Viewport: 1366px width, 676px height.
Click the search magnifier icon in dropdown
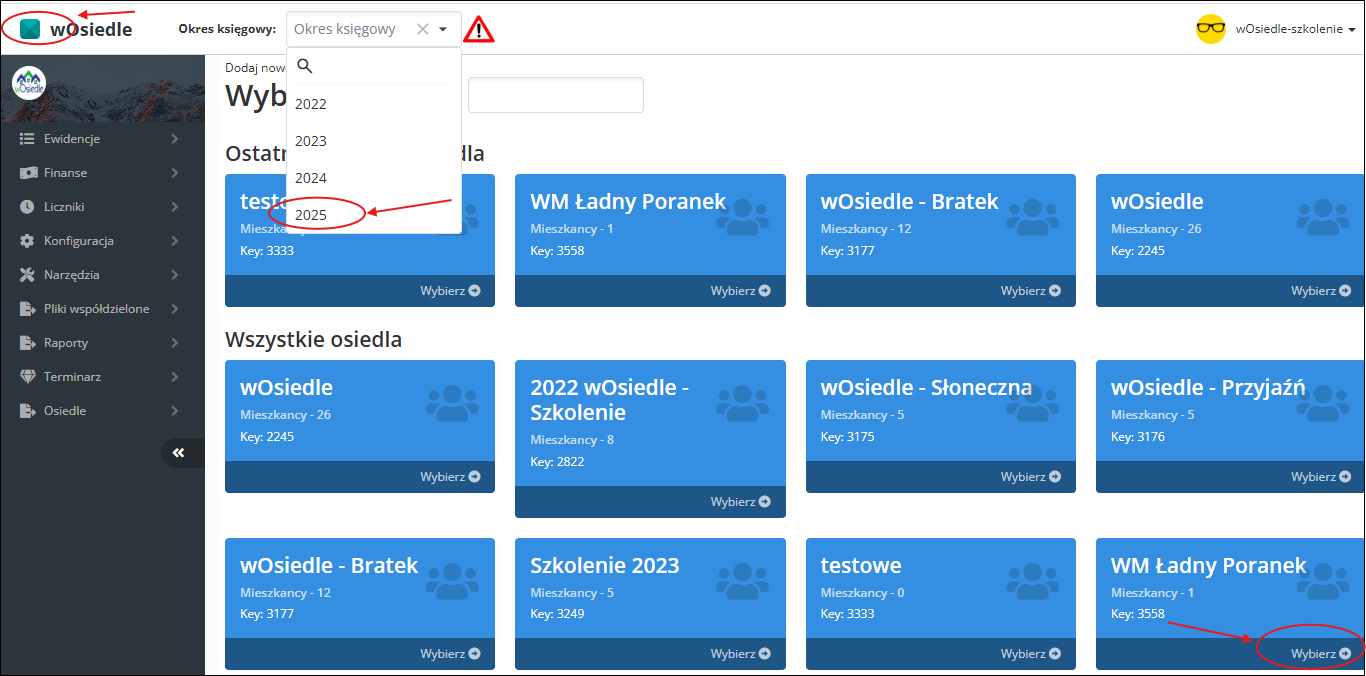coord(305,66)
